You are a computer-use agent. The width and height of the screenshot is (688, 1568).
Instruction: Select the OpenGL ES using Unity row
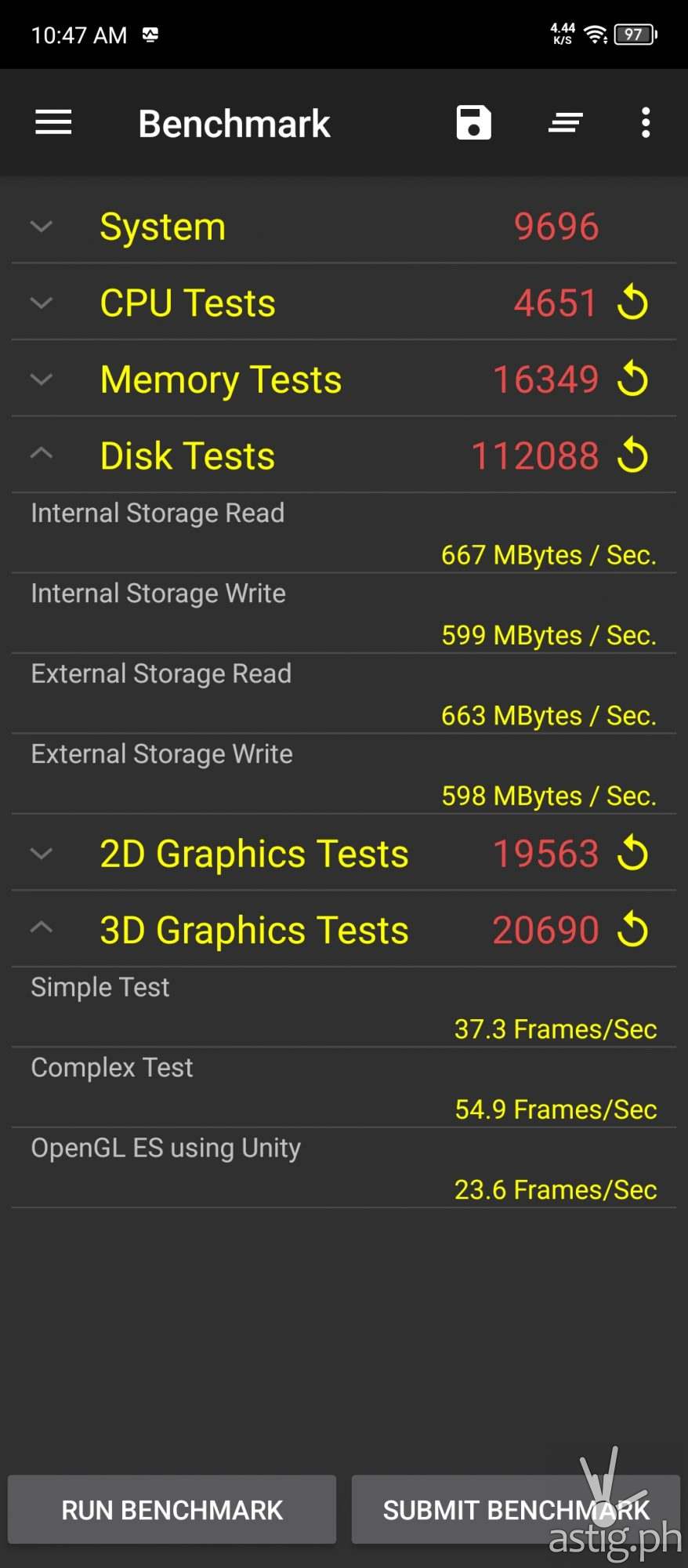tap(343, 1168)
